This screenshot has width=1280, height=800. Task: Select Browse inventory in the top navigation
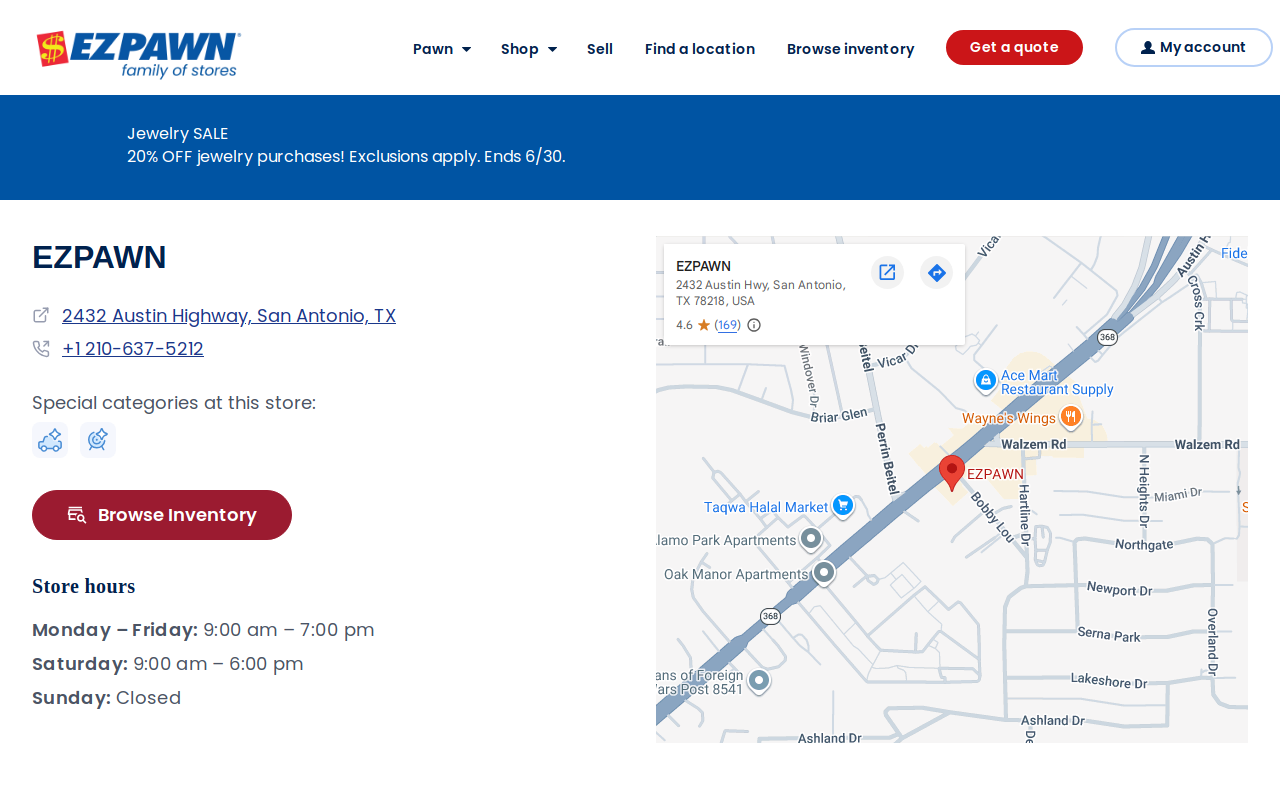point(850,49)
